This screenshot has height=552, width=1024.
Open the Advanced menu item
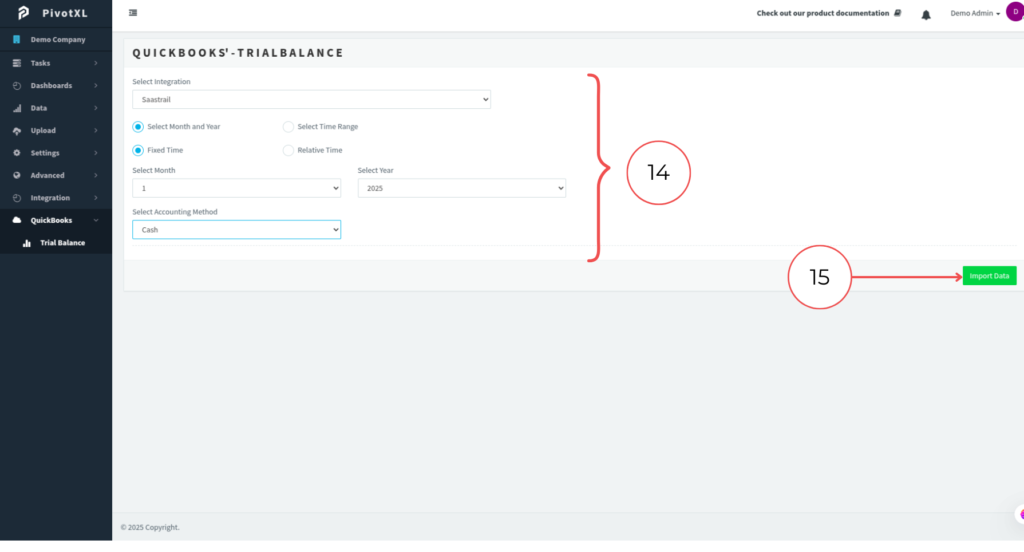(x=56, y=176)
